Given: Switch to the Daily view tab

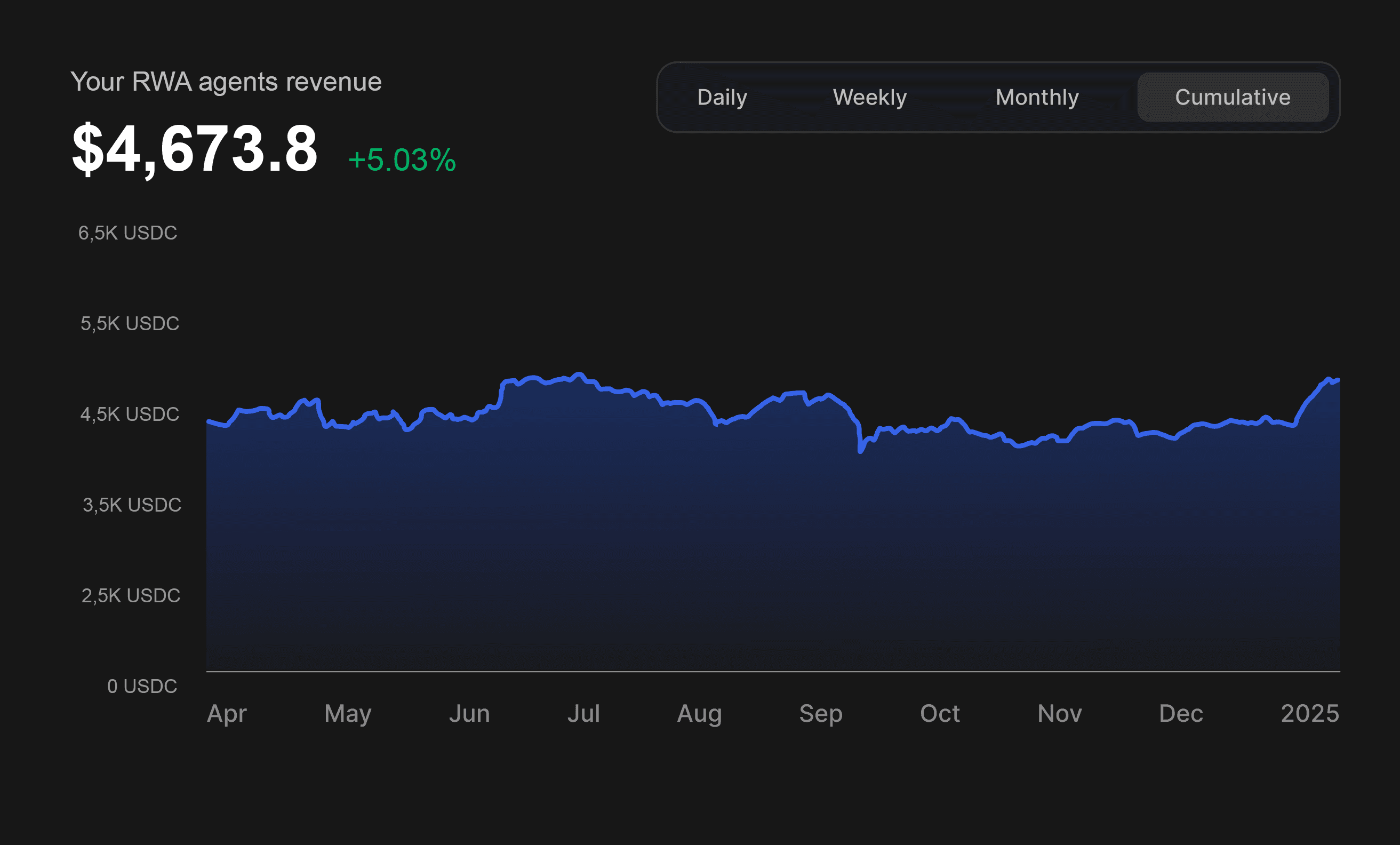Looking at the screenshot, I should pos(722,97).
